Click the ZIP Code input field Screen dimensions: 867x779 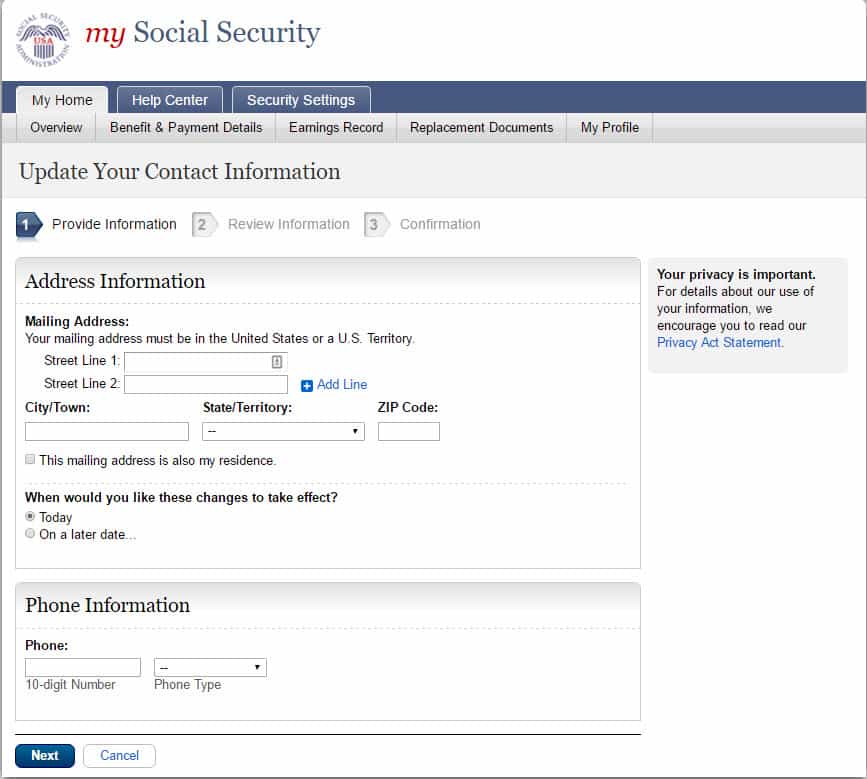pyautogui.click(x=409, y=431)
